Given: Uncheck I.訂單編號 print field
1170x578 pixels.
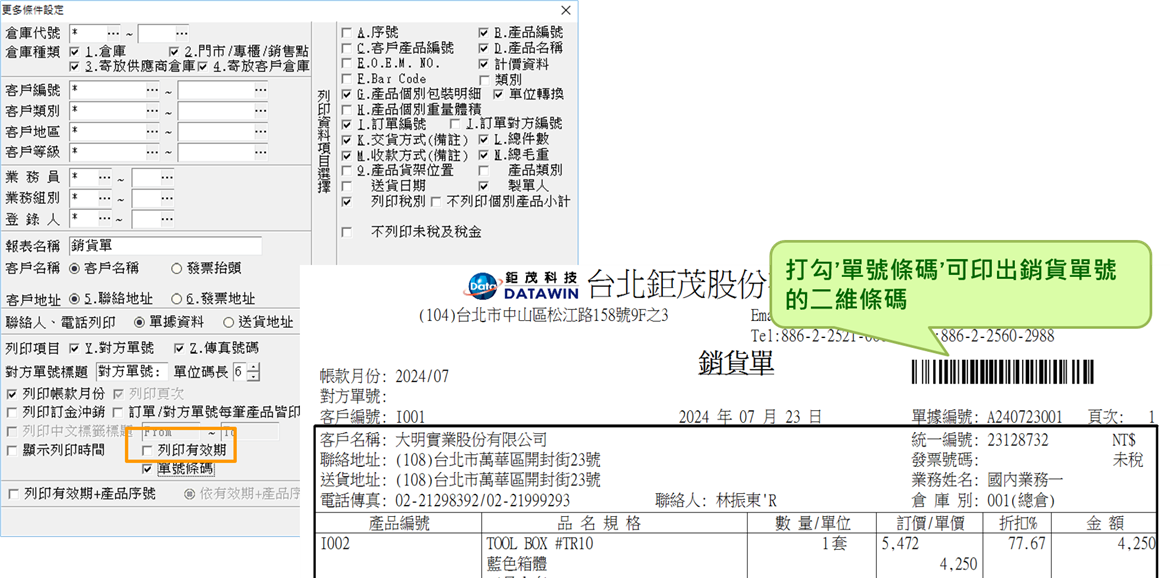Looking at the screenshot, I should [346, 124].
